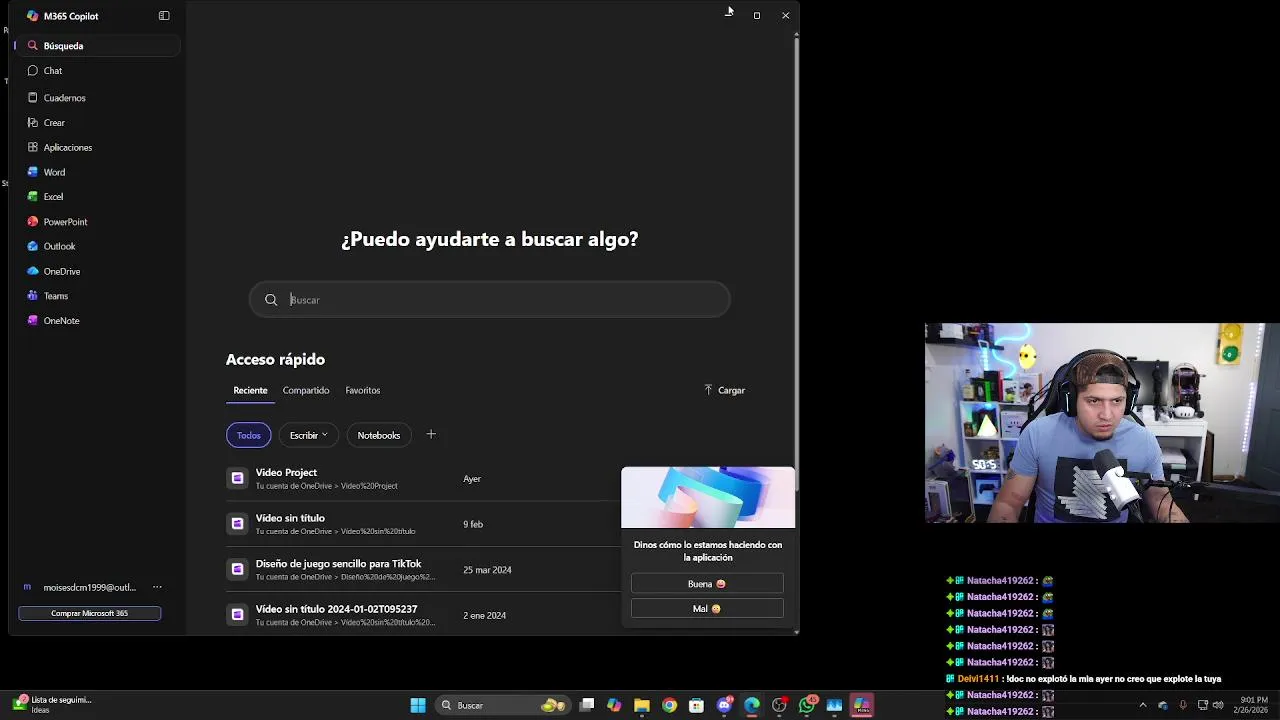The height and width of the screenshot is (720, 1280).
Task: Click file icon beside Video Project
Action: [237, 479]
